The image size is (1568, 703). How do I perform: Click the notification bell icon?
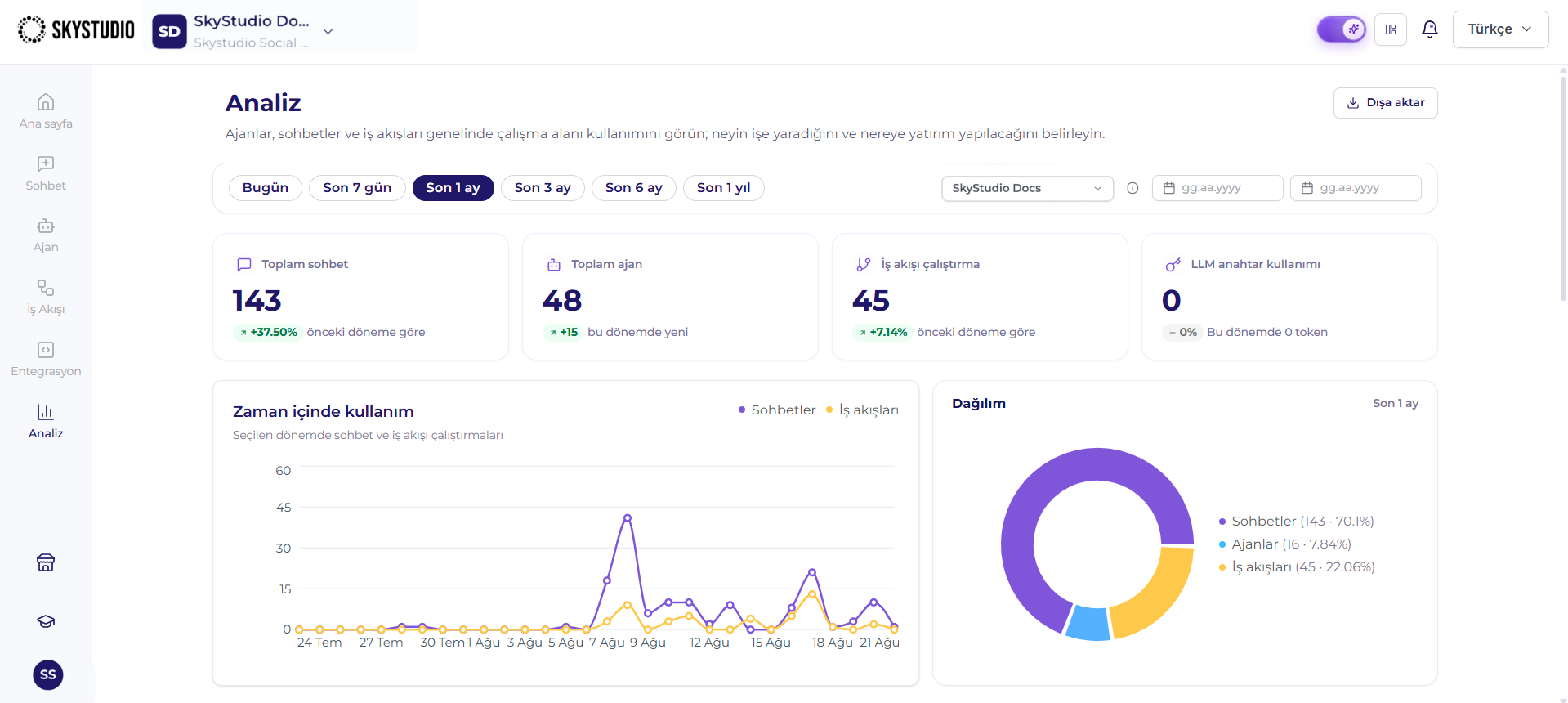pyautogui.click(x=1430, y=29)
